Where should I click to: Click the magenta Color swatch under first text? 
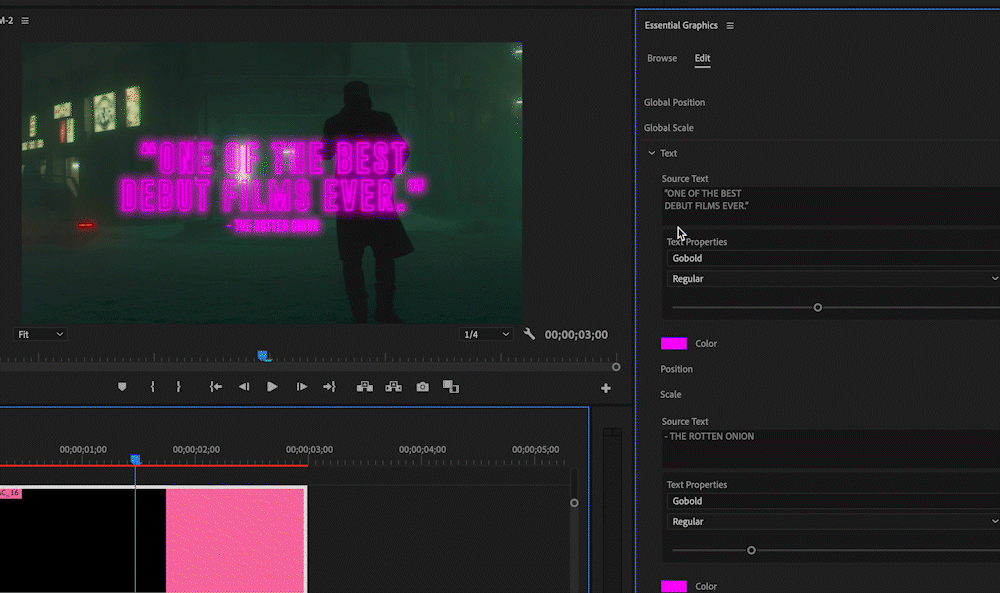pyautogui.click(x=674, y=344)
